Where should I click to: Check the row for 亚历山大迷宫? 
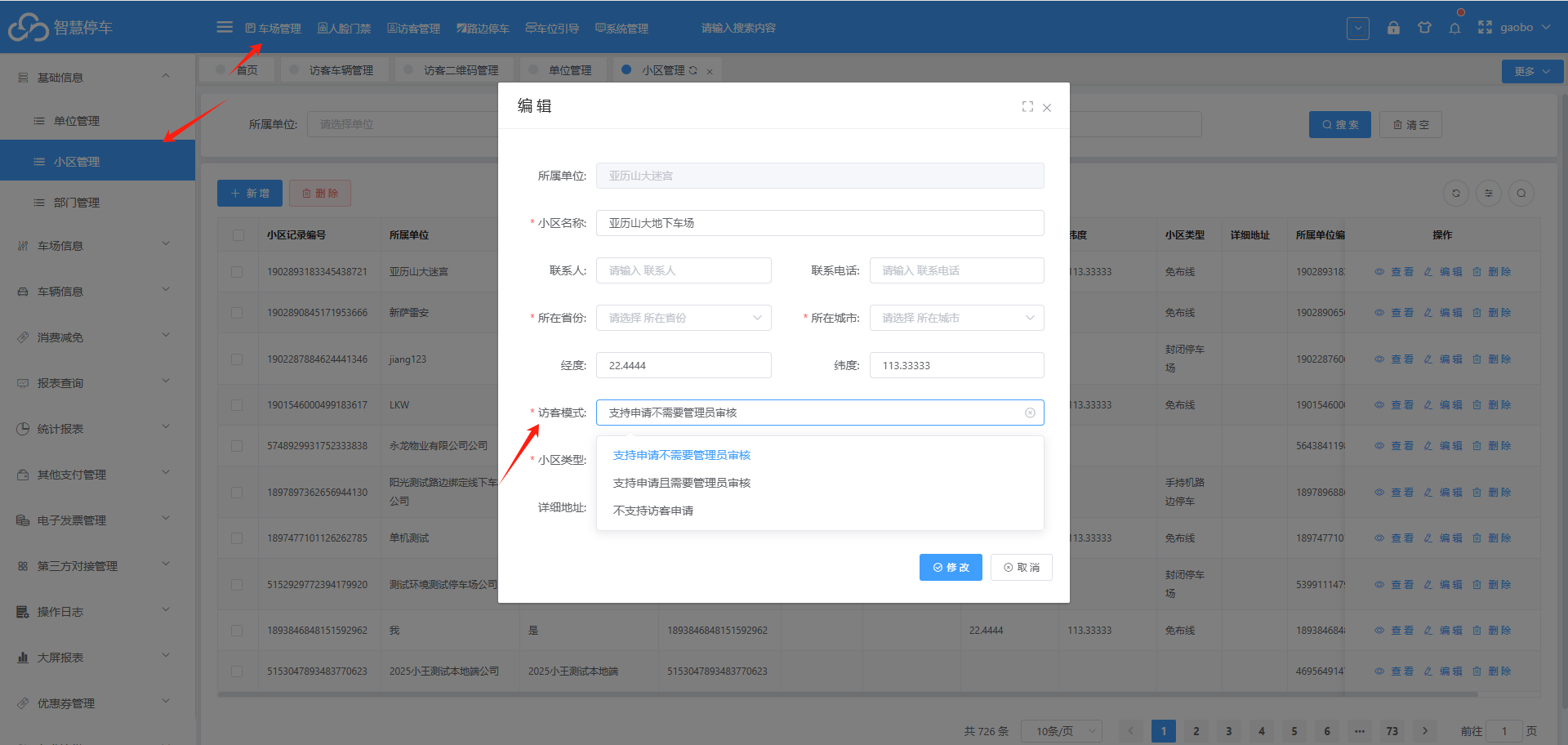[237, 272]
